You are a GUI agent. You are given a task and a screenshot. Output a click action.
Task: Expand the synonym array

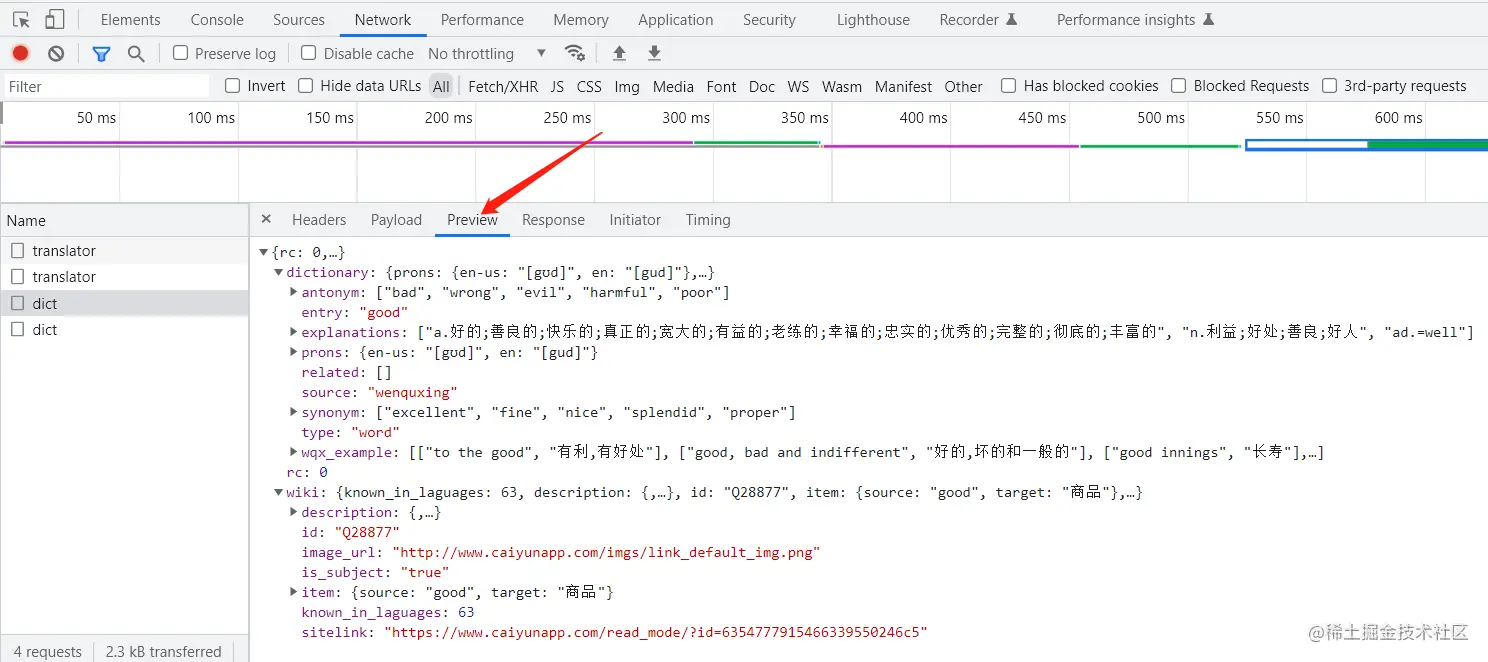pyautogui.click(x=293, y=412)
